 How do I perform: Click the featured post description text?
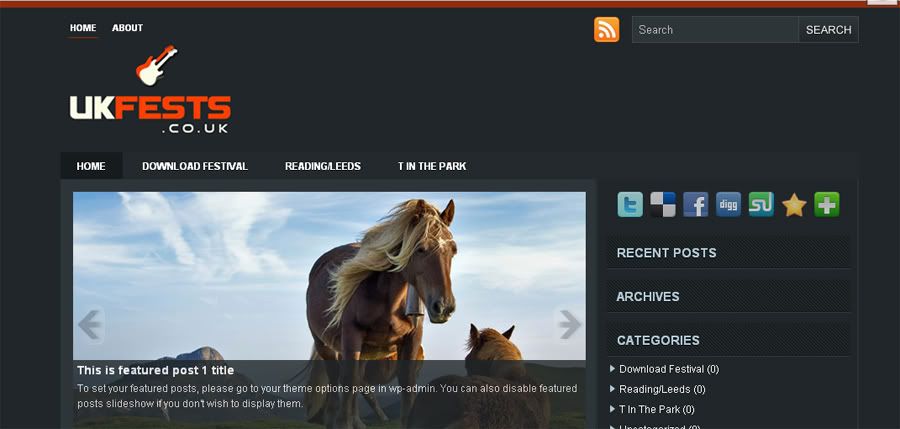pyautogui.click(x=327, y=396)
